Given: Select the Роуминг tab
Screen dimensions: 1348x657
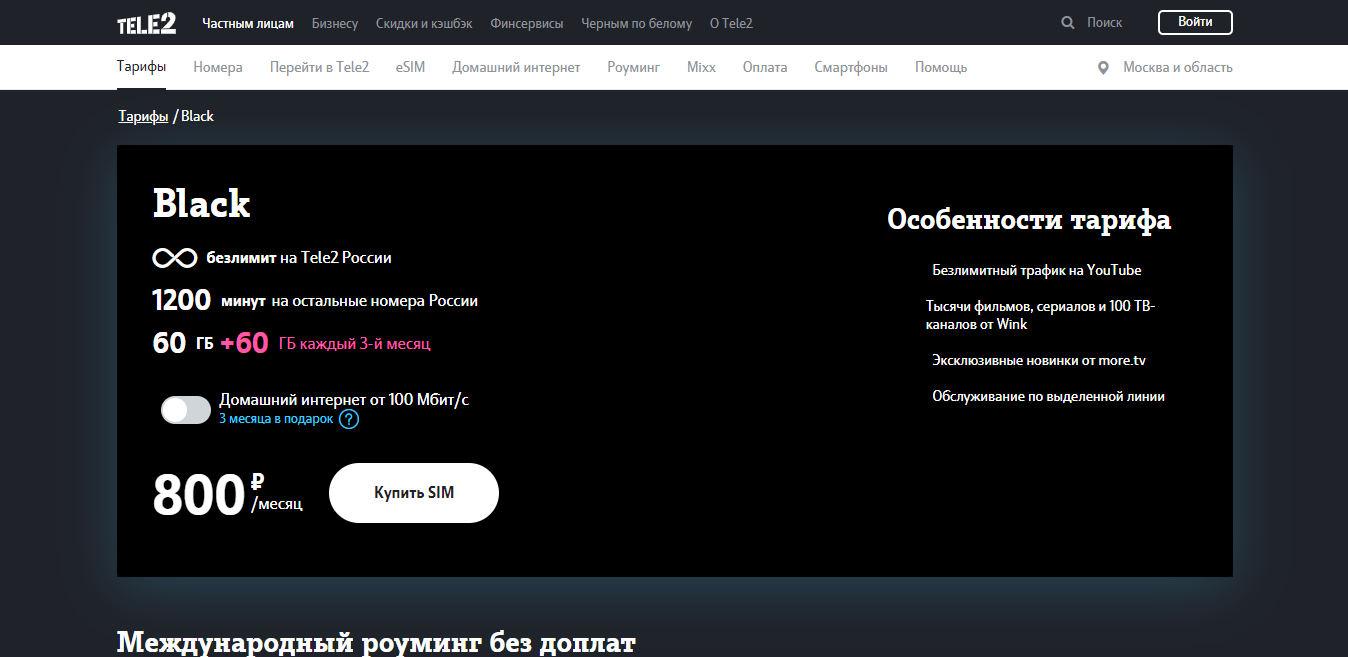Looking at the screenshot, I should (x=633, y=68).
